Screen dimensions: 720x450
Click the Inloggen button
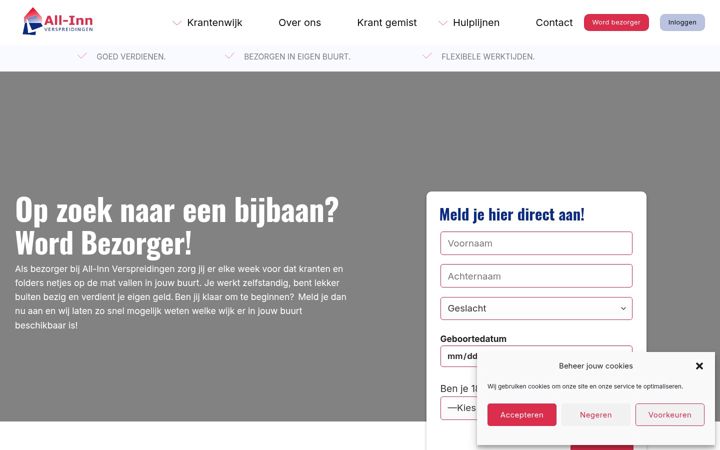pos(682,22)
